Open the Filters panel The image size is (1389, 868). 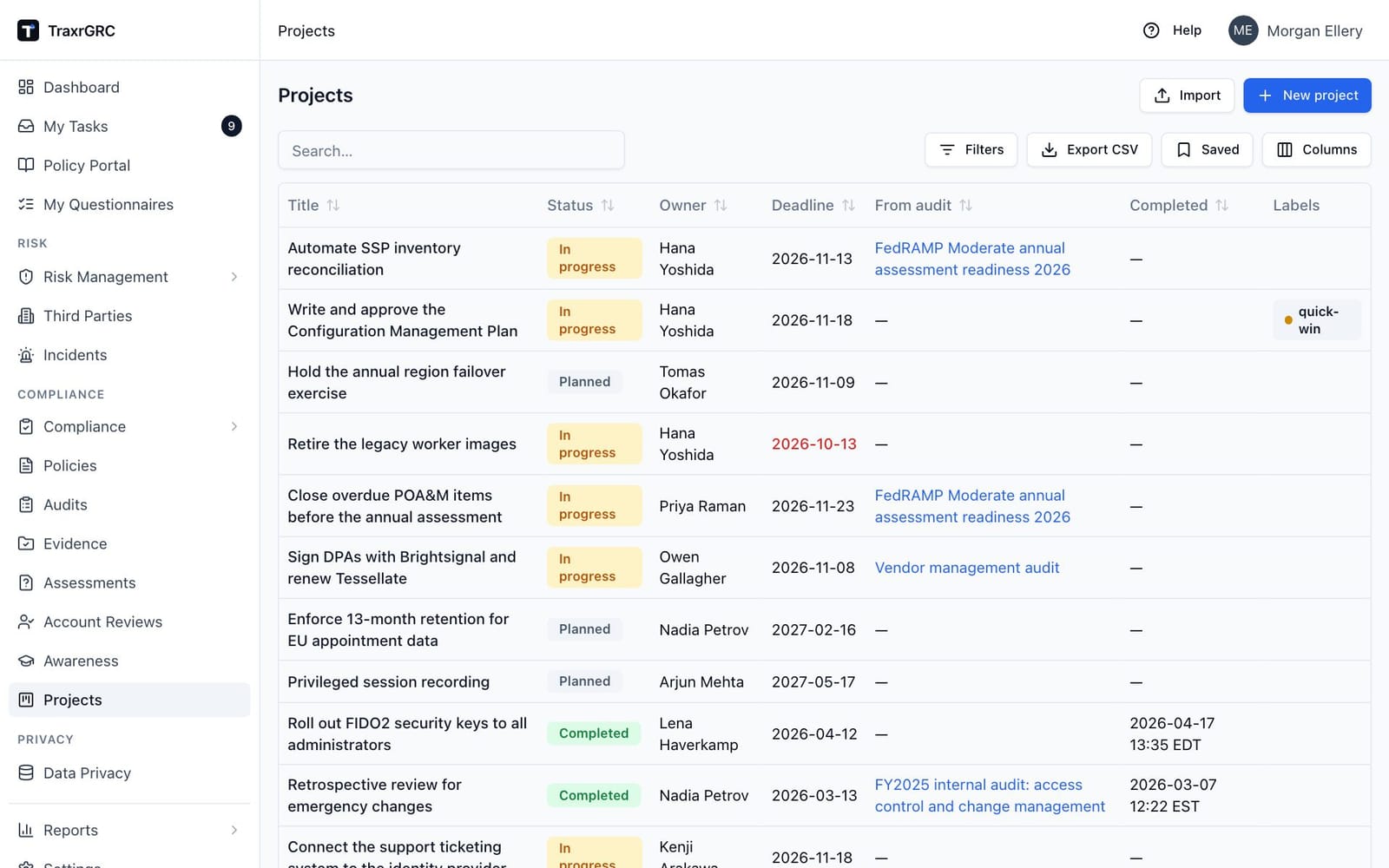(x=971, y=149)
